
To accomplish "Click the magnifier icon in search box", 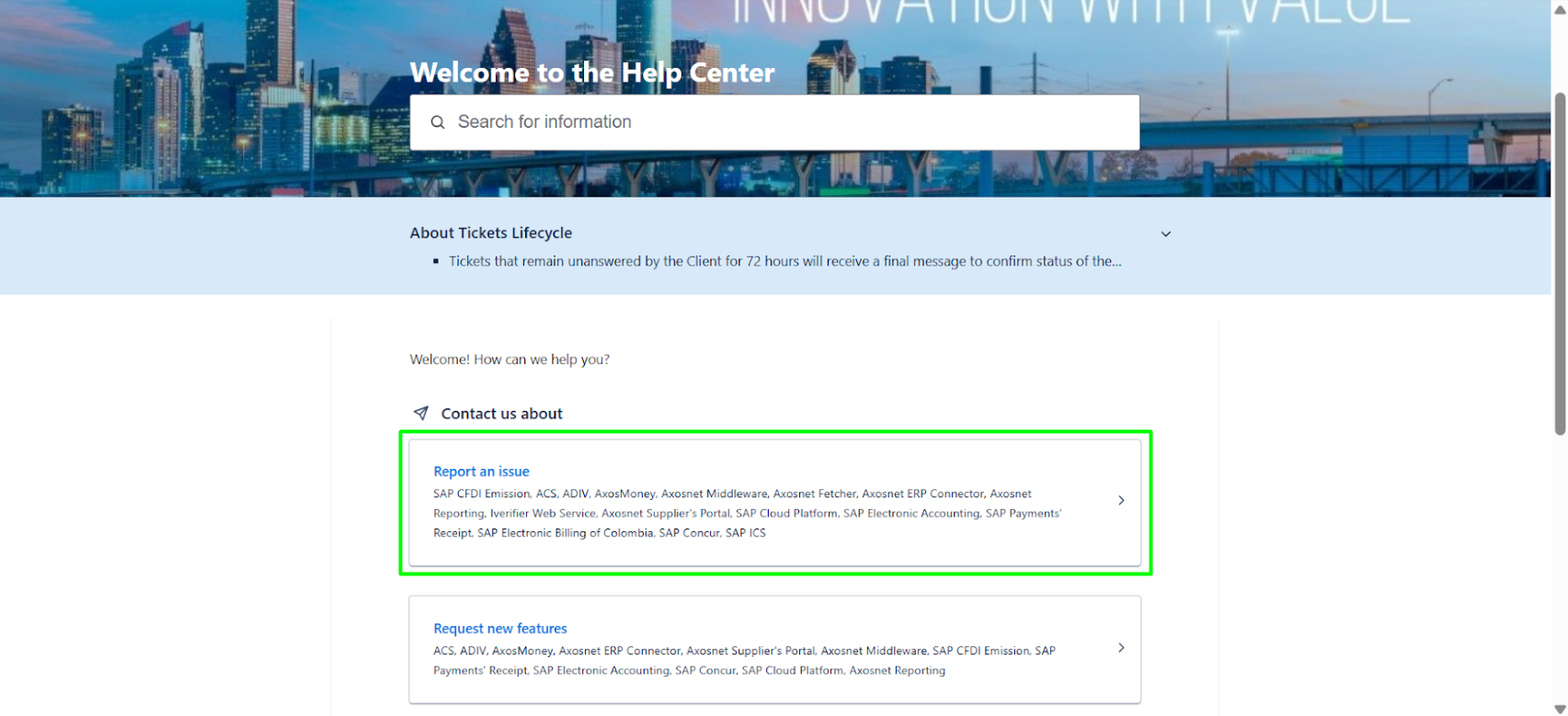I will pos(438,122).
